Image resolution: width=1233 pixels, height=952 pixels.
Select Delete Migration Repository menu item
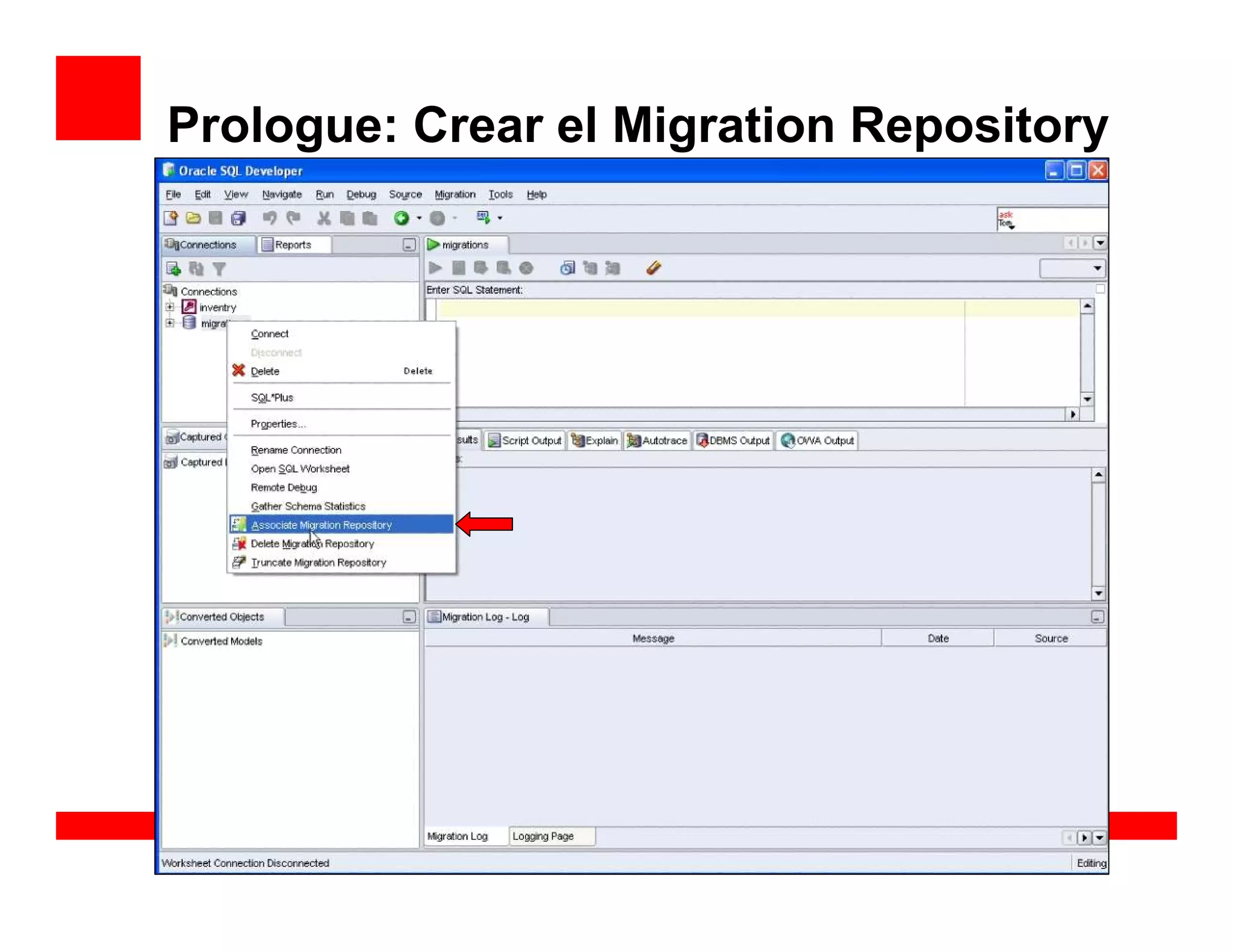click(x=341, y=543)
